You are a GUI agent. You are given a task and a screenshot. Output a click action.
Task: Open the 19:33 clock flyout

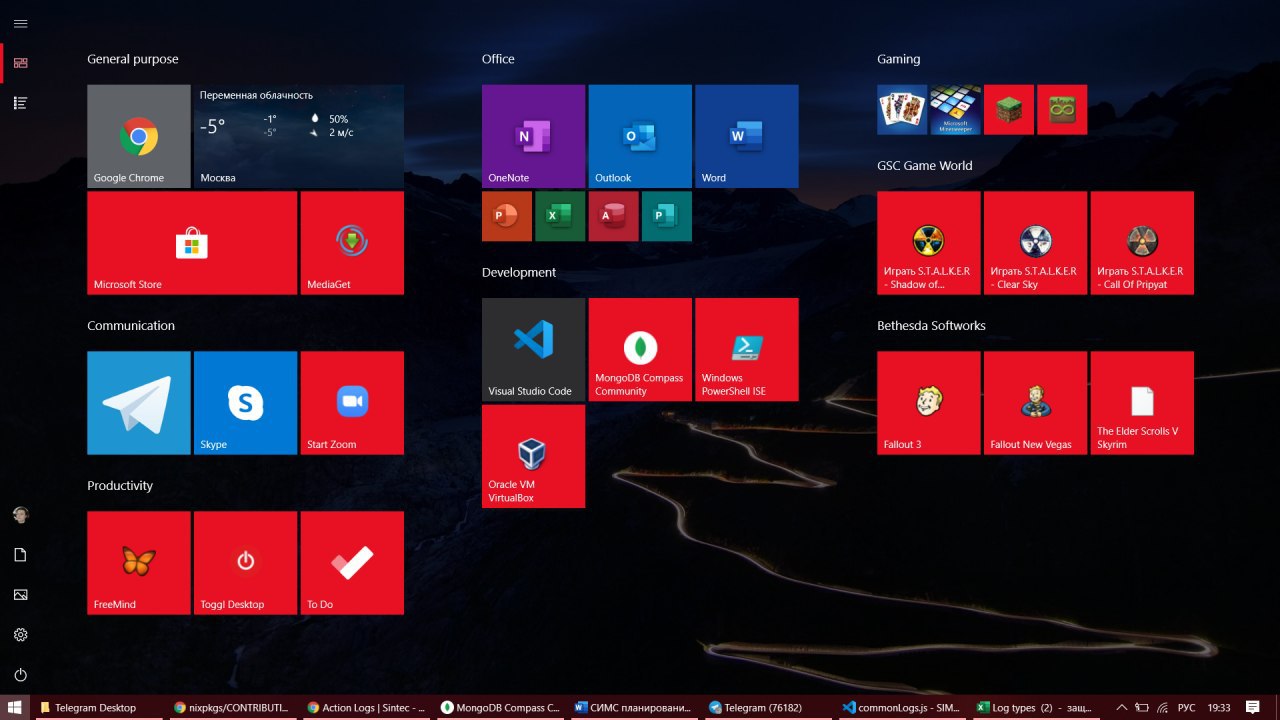pos(1219,707)
